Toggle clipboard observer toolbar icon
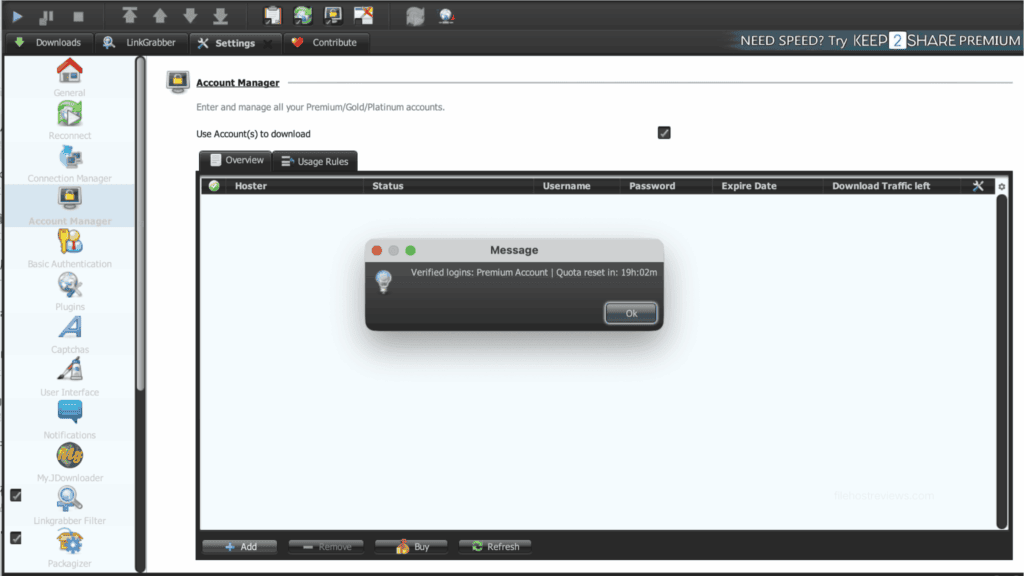1024x576 pixels. (272, 15)
